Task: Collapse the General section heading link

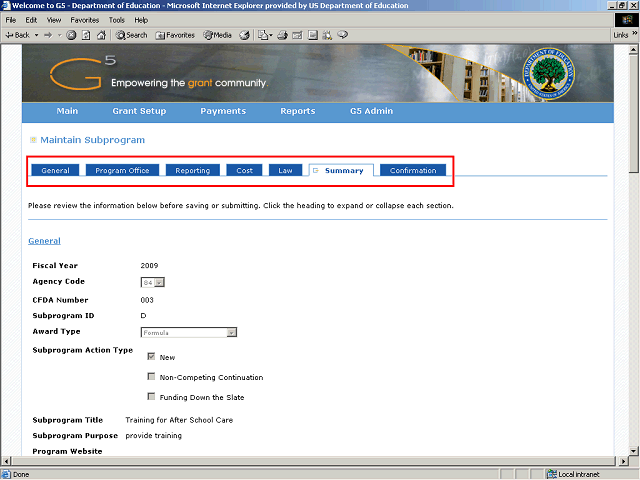Action: (x=44, y=241)
